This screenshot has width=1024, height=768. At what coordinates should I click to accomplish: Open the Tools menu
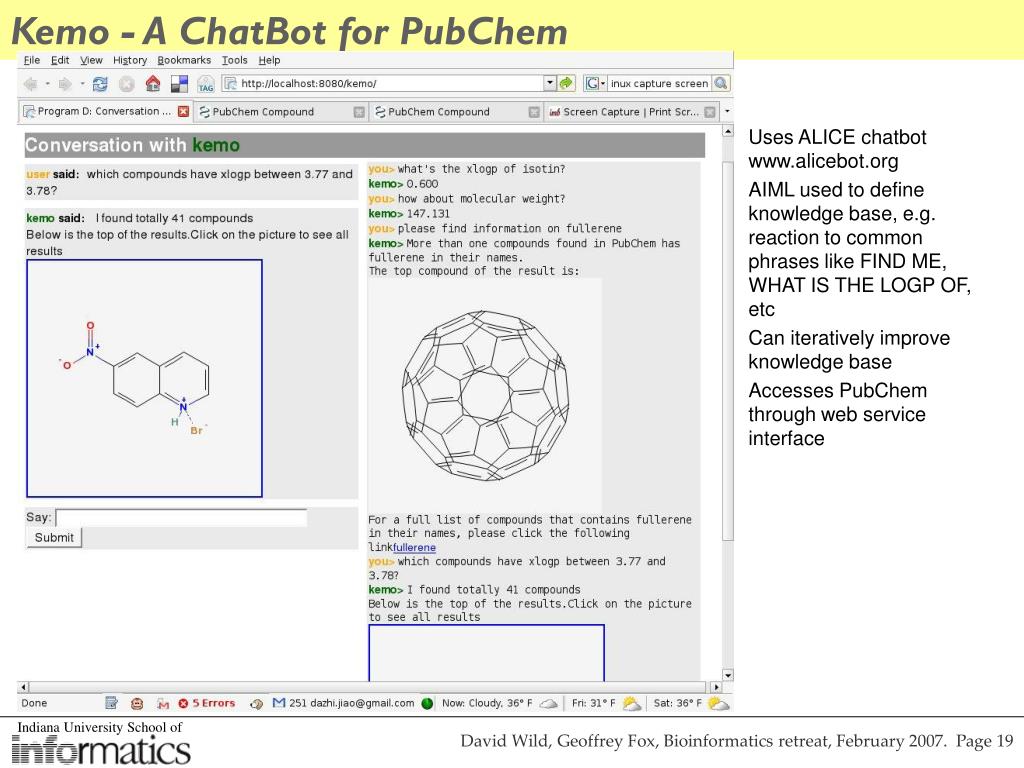pyautogui.click(x=234, y=60)
